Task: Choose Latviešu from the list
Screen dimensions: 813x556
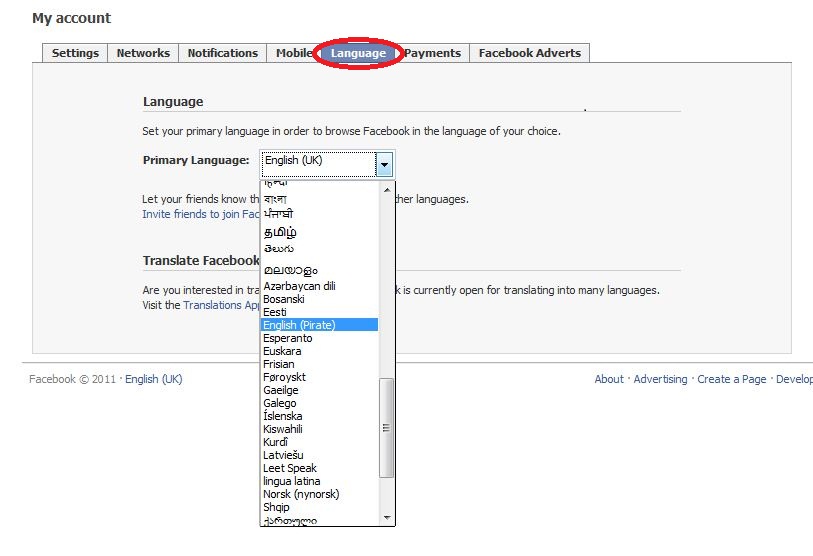Action: 319,455
